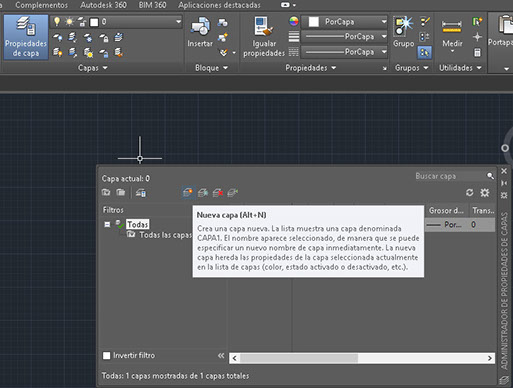The image size is (513, 388).
Task: Click layer 0 white color square in dropdown
Action: coord(94,22)
